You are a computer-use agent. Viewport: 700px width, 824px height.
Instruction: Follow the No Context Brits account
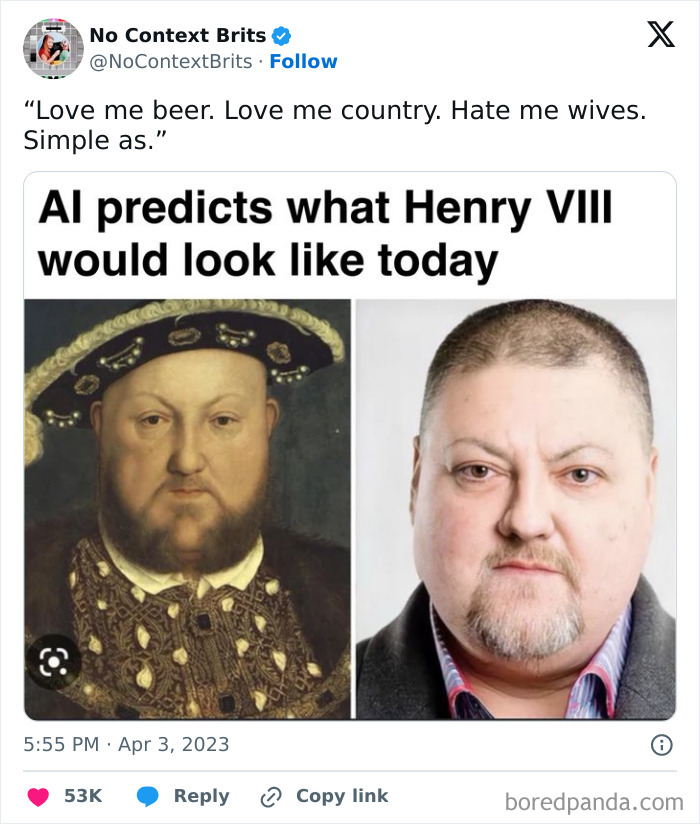pos(303,61)
